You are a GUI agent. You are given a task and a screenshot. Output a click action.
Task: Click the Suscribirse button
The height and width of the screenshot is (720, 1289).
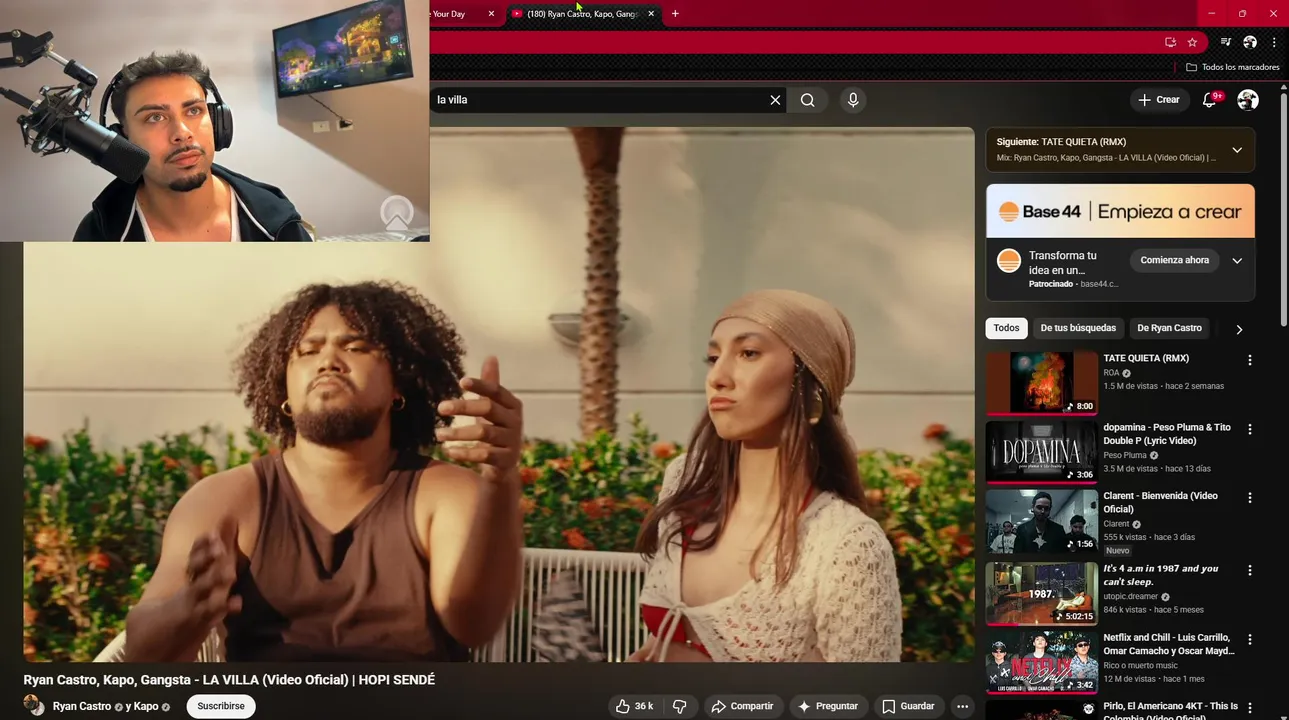click(221, 706)
